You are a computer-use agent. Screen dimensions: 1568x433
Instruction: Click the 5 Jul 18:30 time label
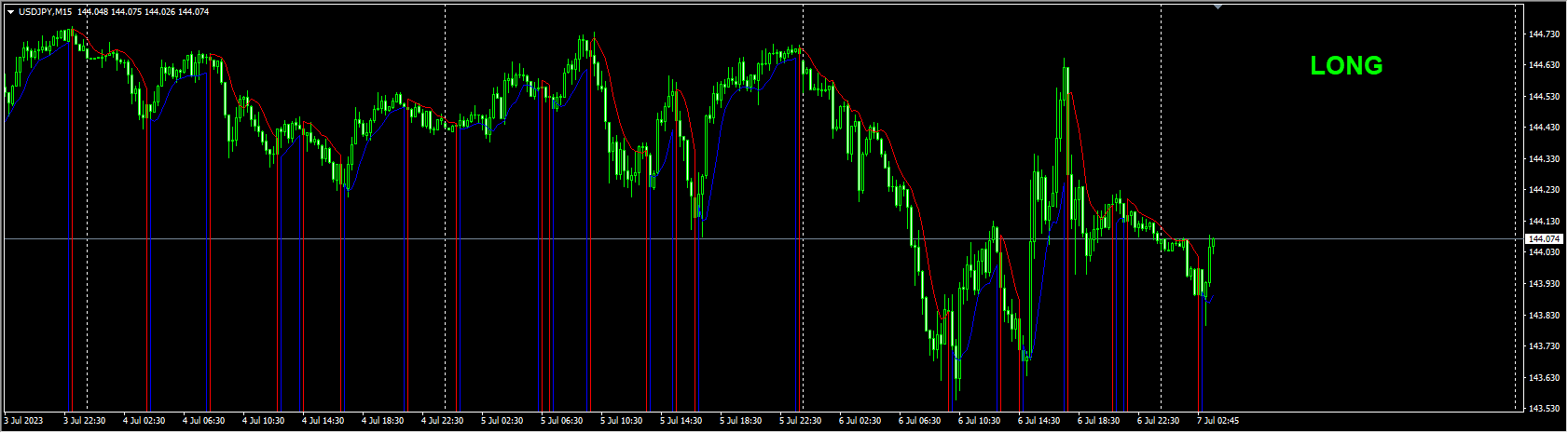tap(740, 421)
